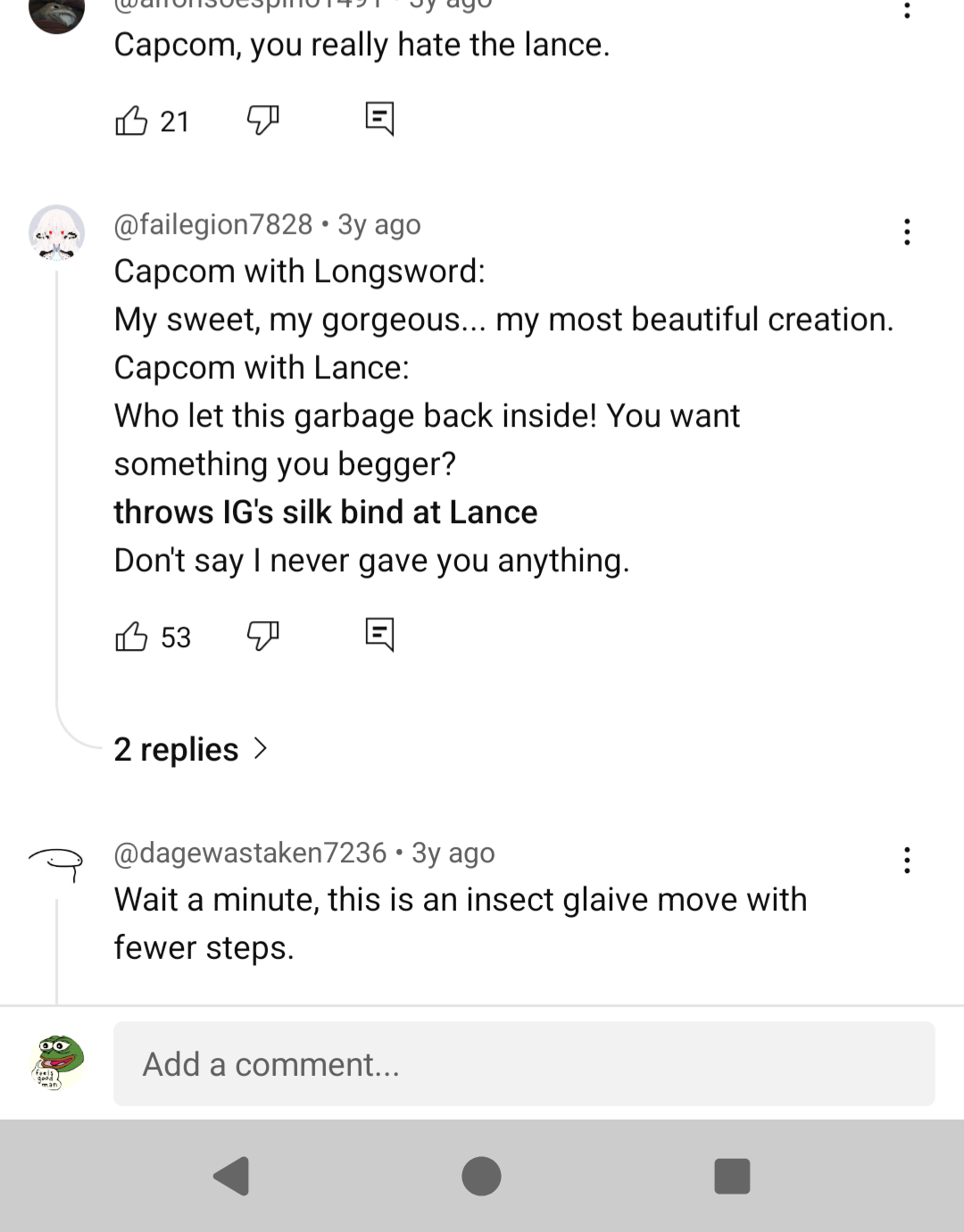Expand the 2 replies thread
964x1232 pixels.
(190, 749)
